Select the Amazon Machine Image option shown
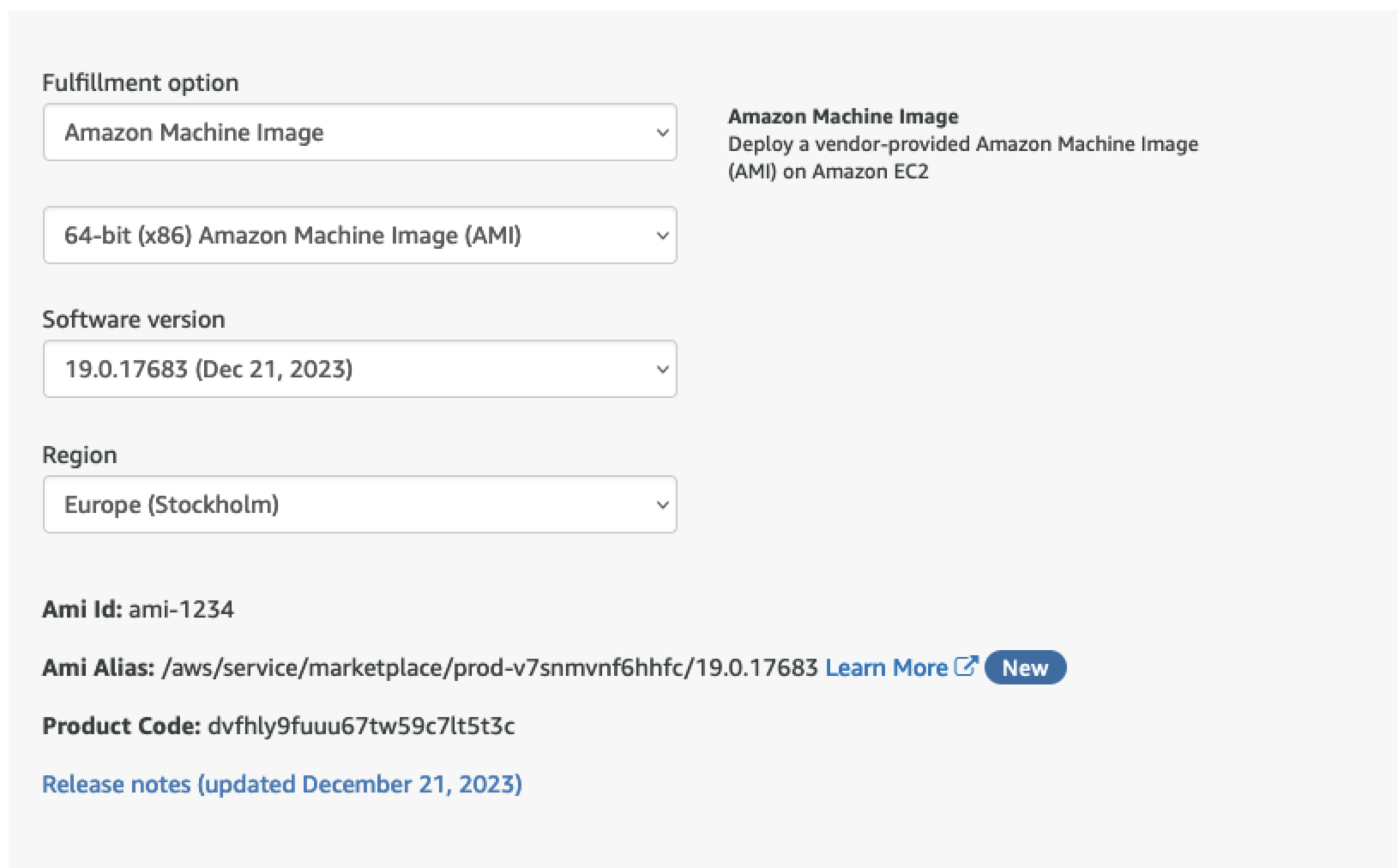 tap(359, 132)
